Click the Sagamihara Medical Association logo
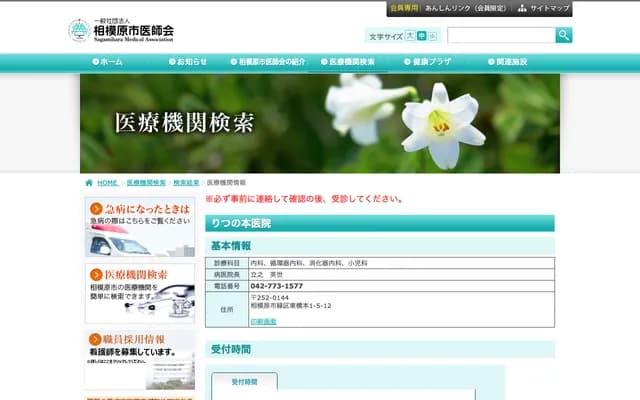The image size is (640, 400). tap(122, 30)
